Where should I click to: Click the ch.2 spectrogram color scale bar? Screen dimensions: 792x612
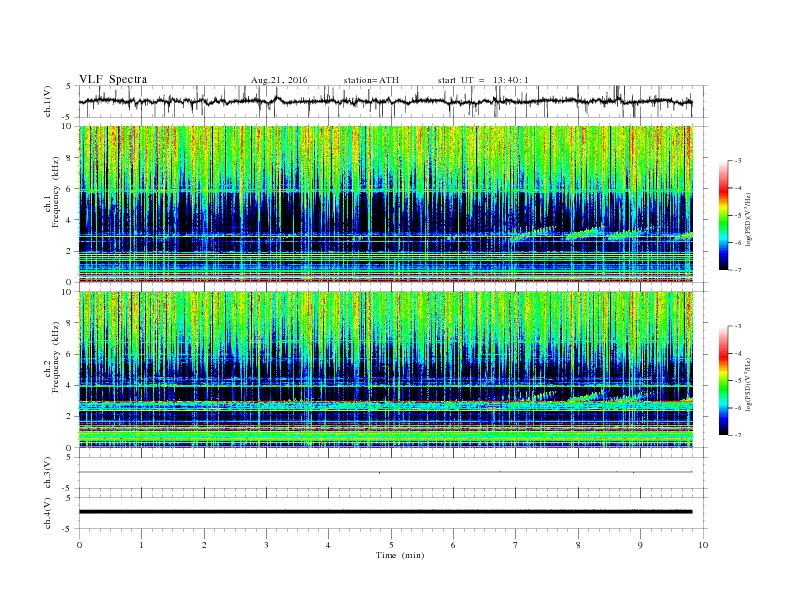point(723,381)
